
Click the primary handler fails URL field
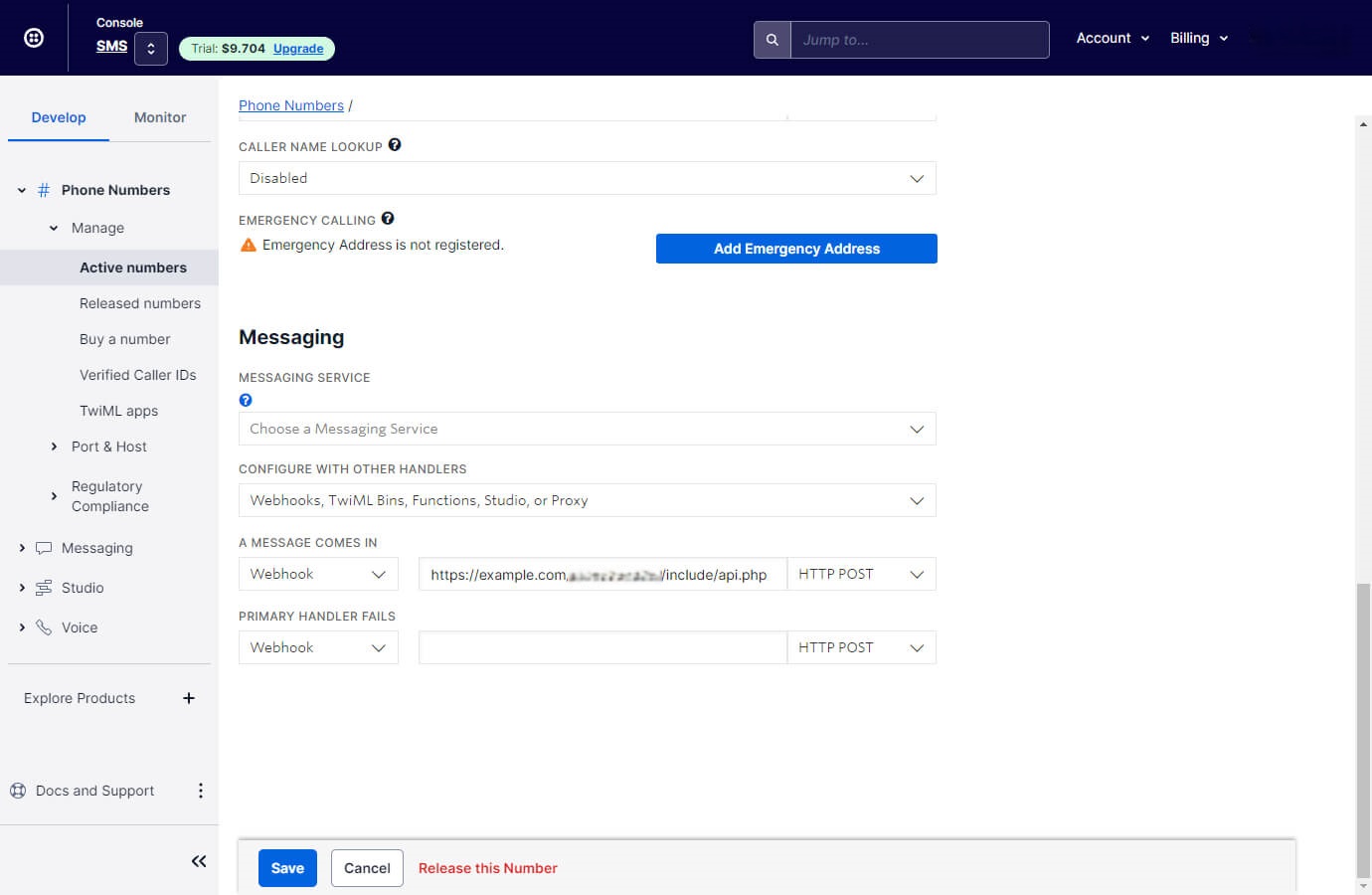click(x=602, y=647)
